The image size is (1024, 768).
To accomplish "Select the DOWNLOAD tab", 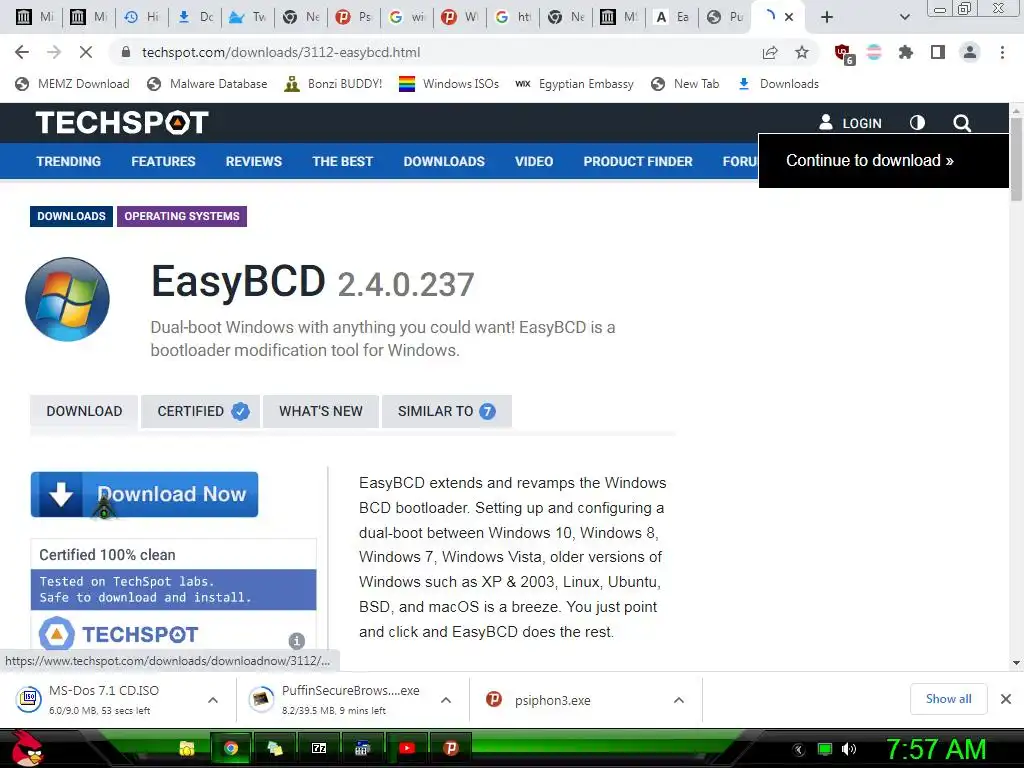I will (84, 411).
